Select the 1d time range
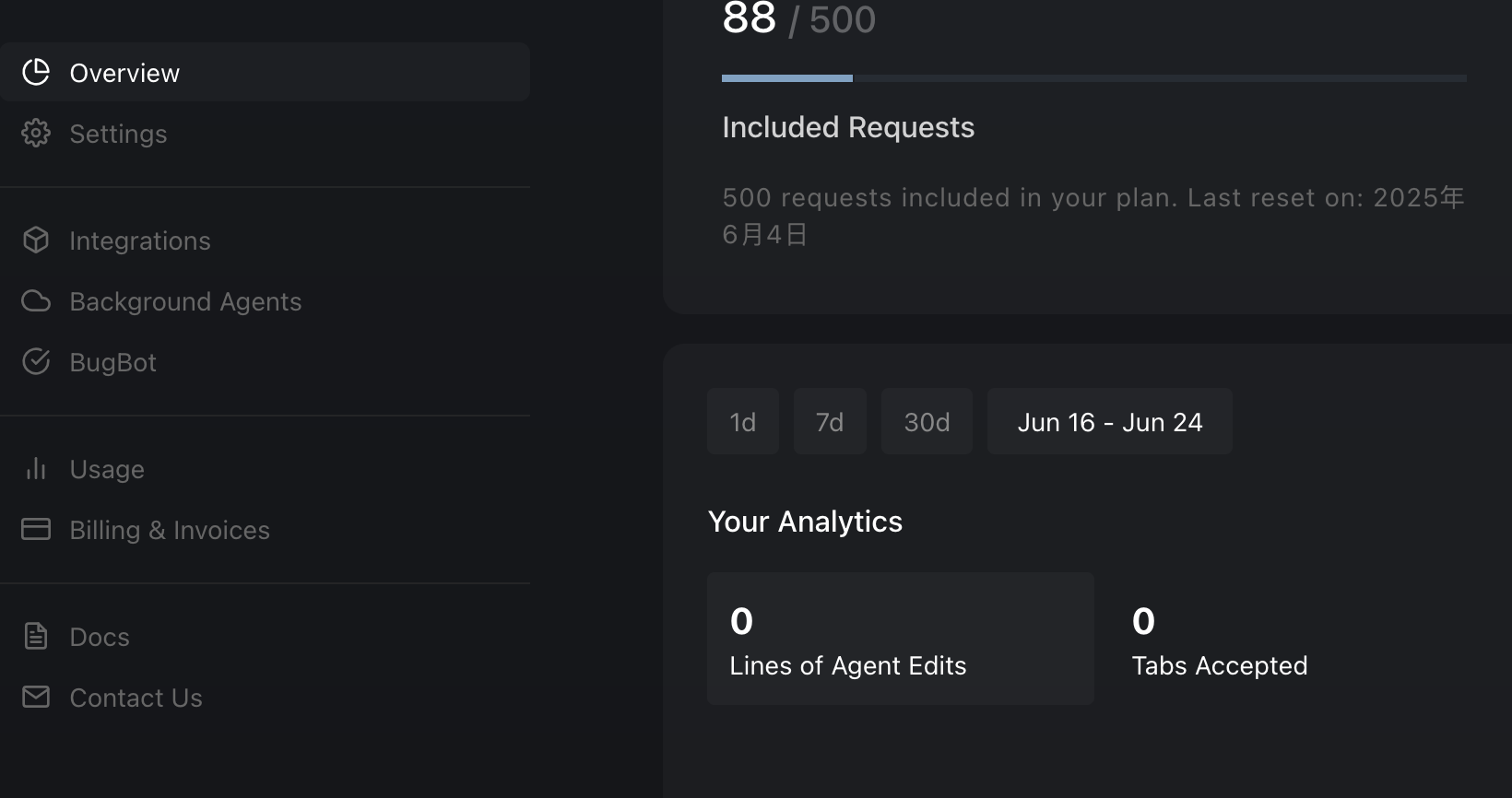The height and width of the screenshot is (798, 1512). 743,421
